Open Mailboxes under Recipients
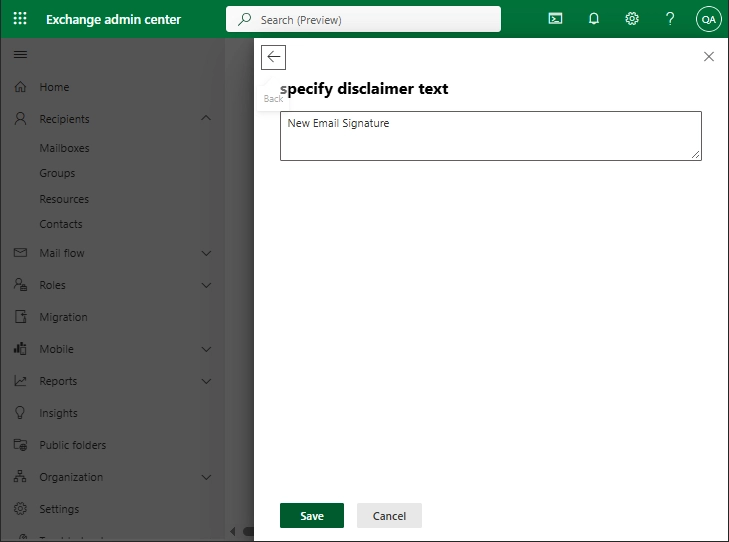This screenshot has height=542, width=729. [64, 148]
